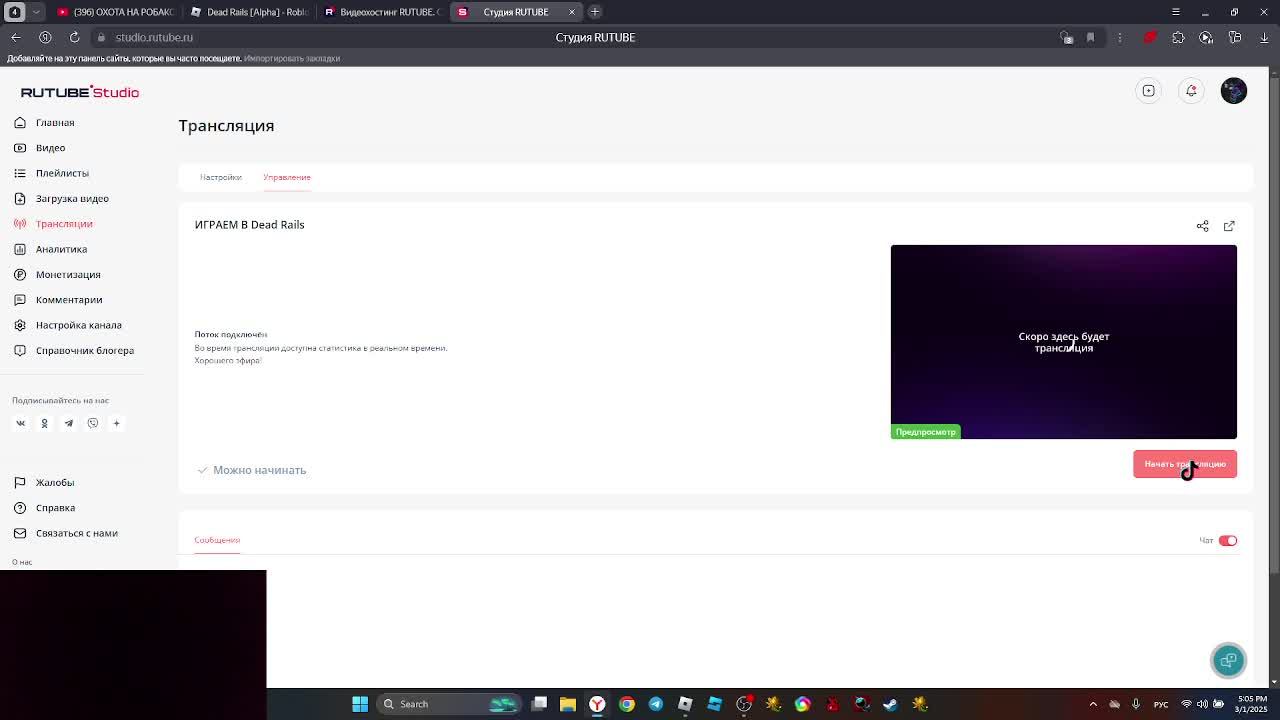
Task: Open Google Chrome from the taskbar
Action: coord(627,704)
